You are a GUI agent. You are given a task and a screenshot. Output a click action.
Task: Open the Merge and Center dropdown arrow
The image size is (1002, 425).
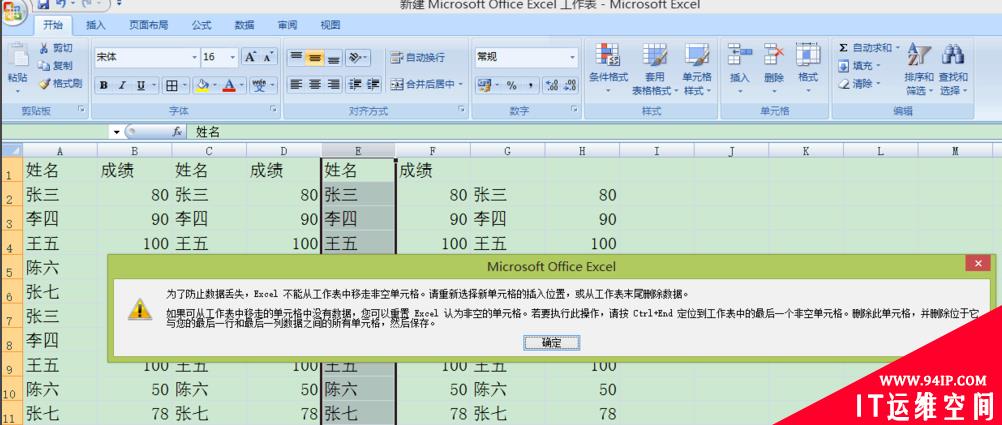[461, 84]
